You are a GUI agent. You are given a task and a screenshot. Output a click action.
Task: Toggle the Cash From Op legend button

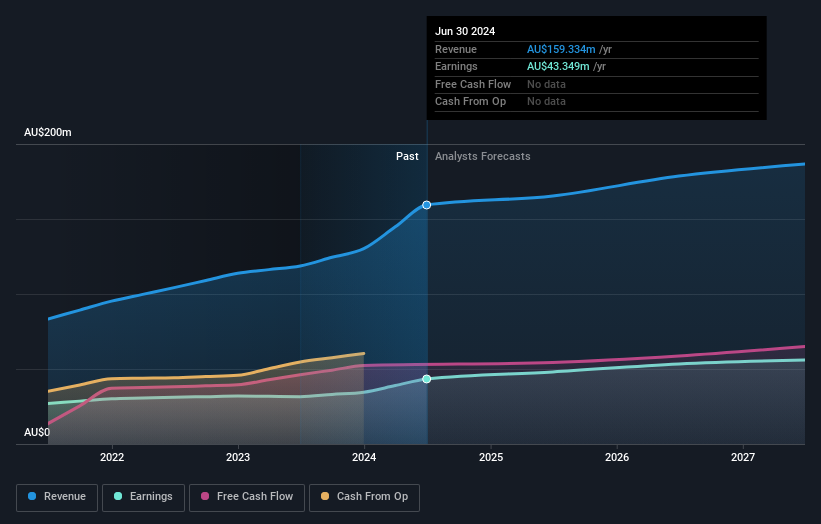tap(364, 497)
